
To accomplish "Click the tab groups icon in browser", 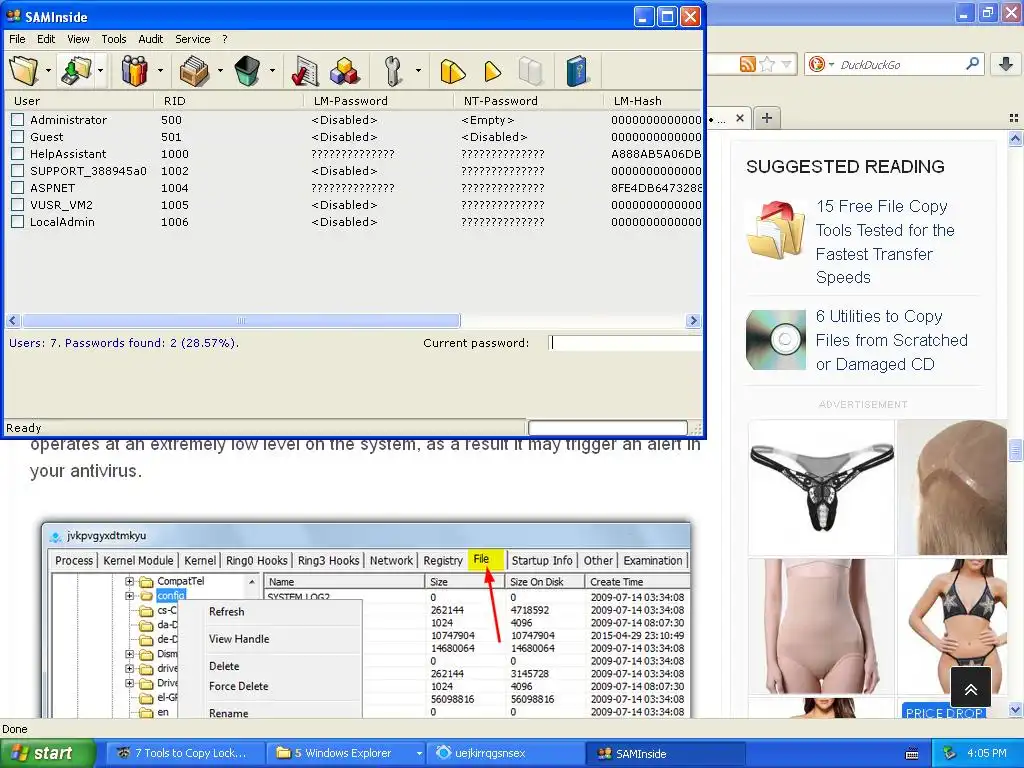I will pyautogui.click(x=1014, y=118).
